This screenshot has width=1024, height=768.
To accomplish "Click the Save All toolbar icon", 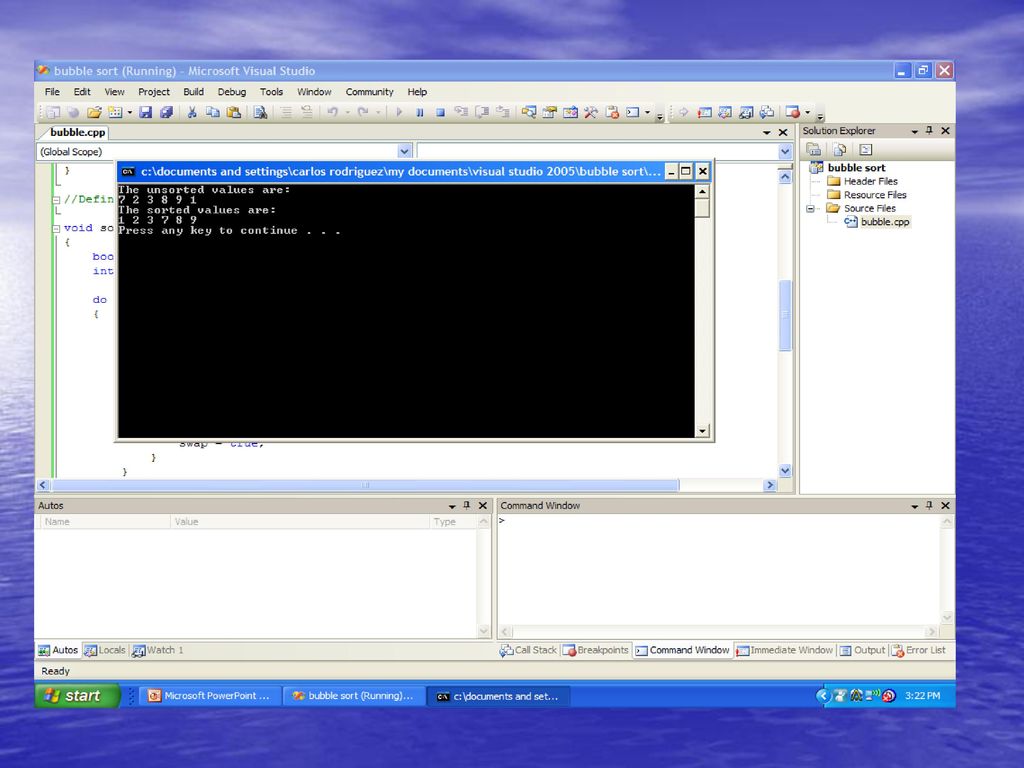I will point(167,112).
